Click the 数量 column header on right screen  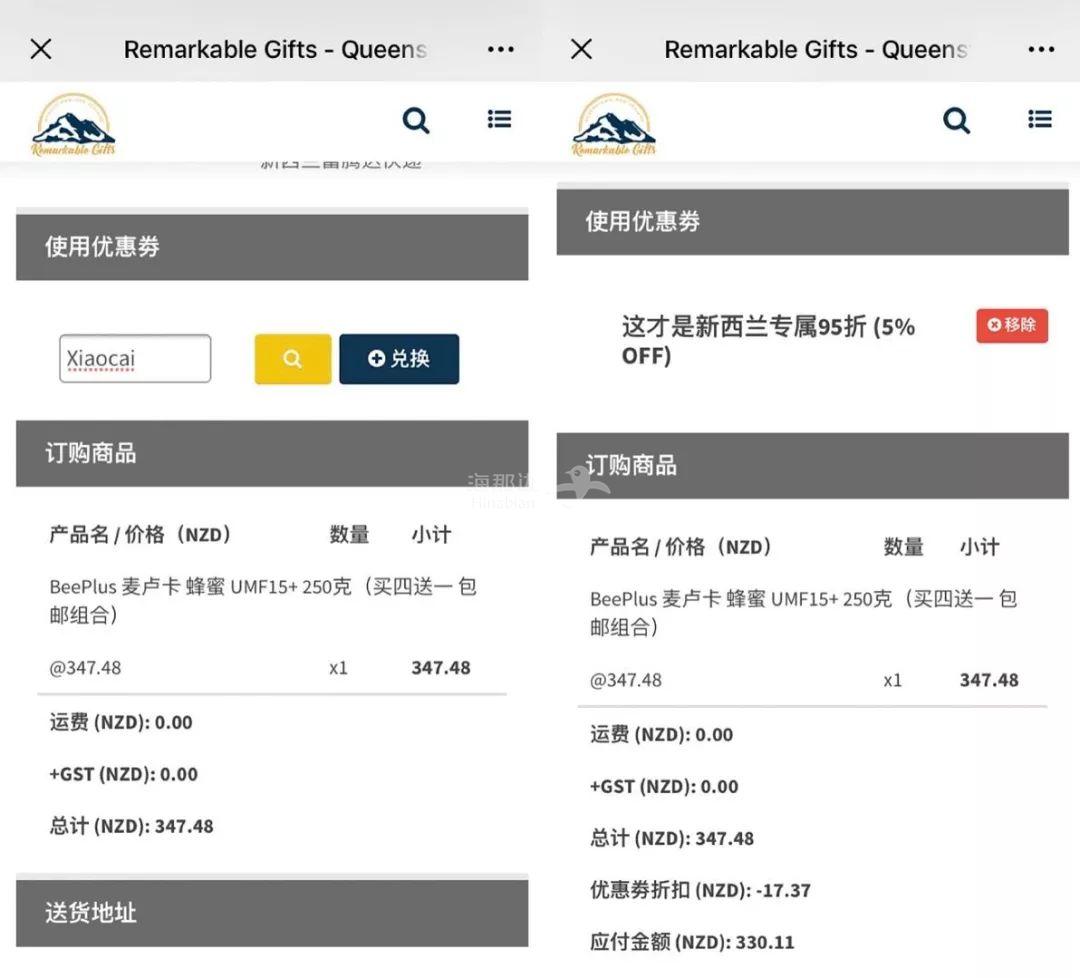coord(904,547)
